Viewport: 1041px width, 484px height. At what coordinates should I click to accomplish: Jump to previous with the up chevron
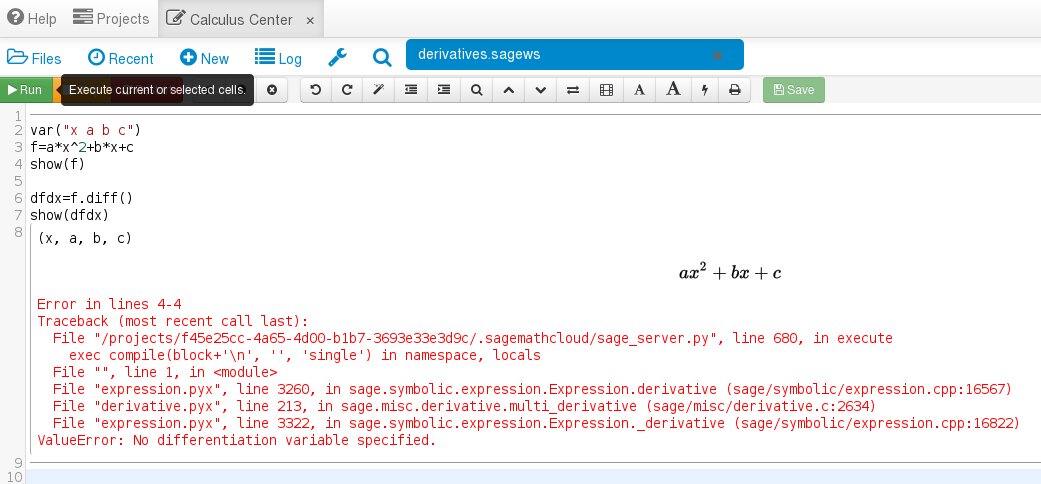[508, 90]
